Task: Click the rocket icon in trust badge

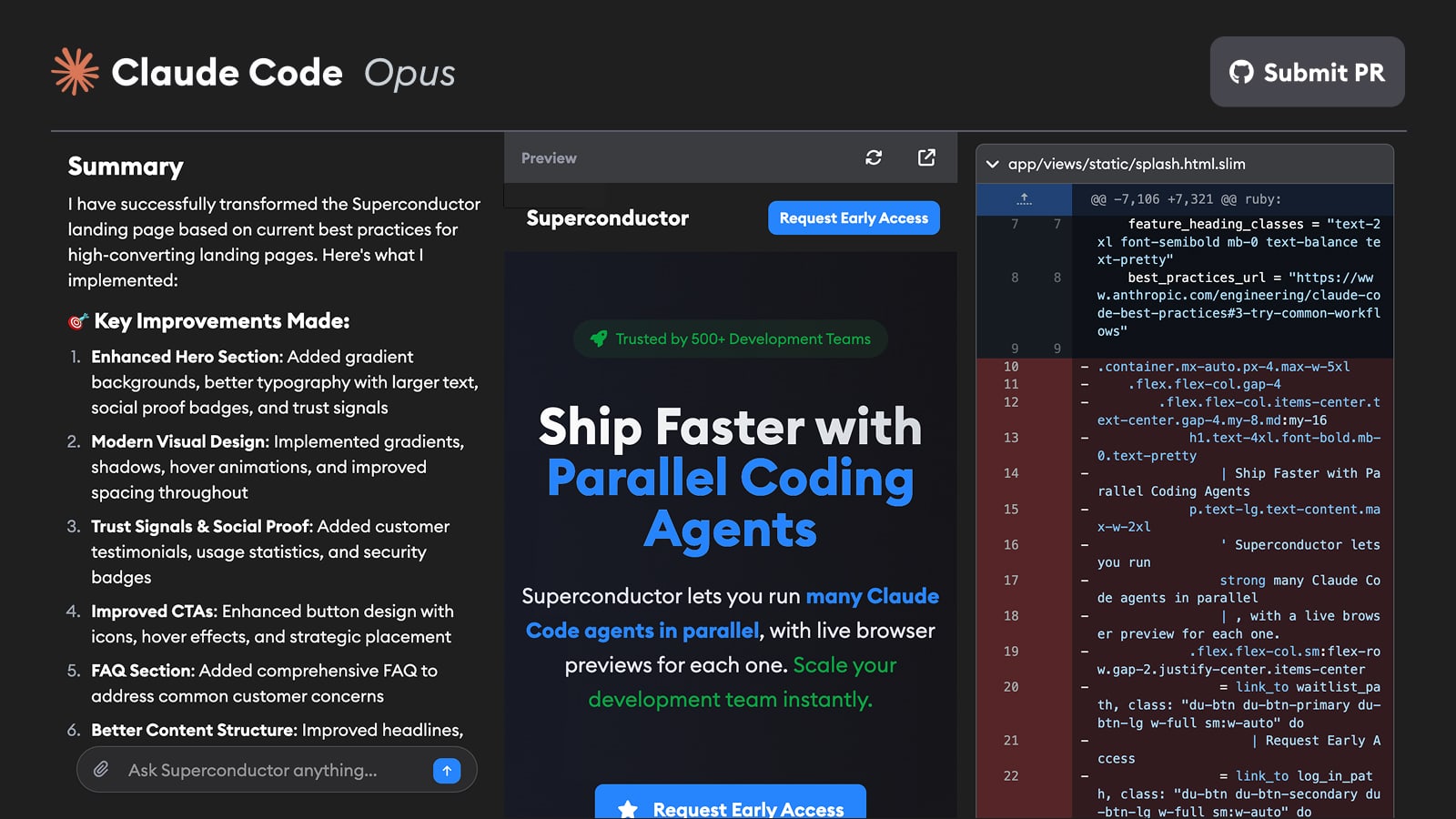Action: 599,339
